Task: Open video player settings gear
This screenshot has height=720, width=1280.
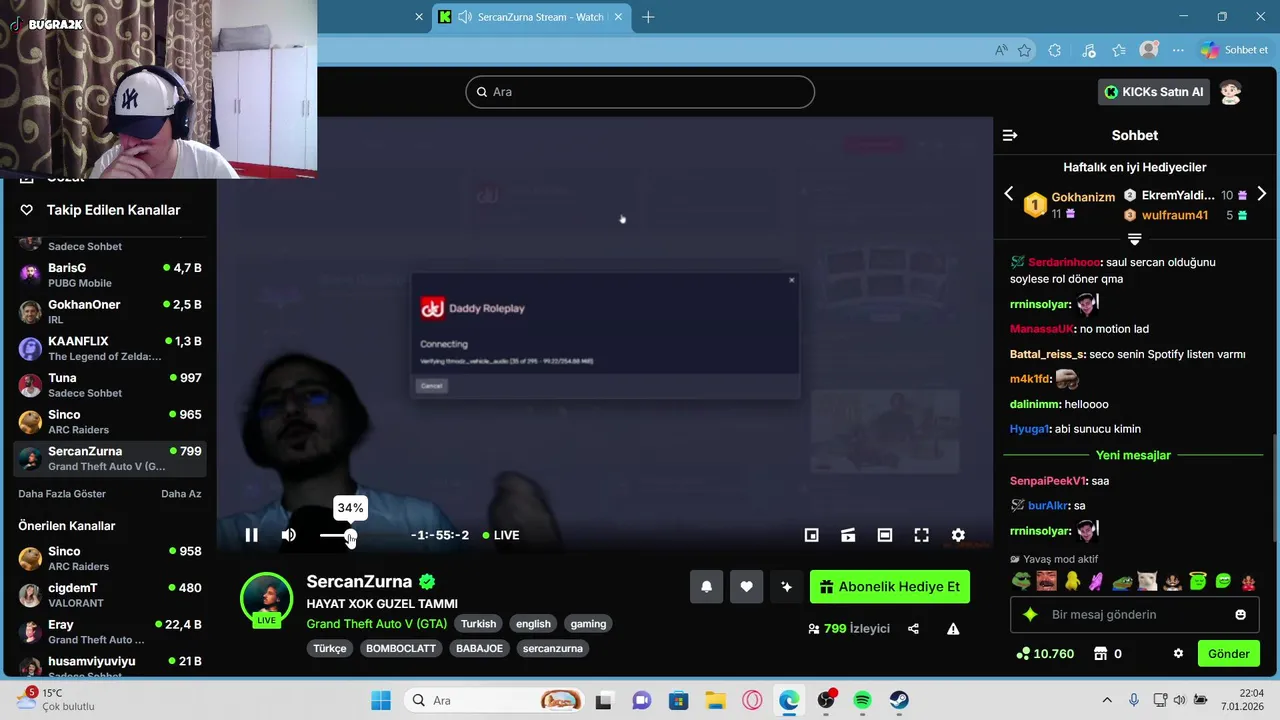Action: (958, 535)
